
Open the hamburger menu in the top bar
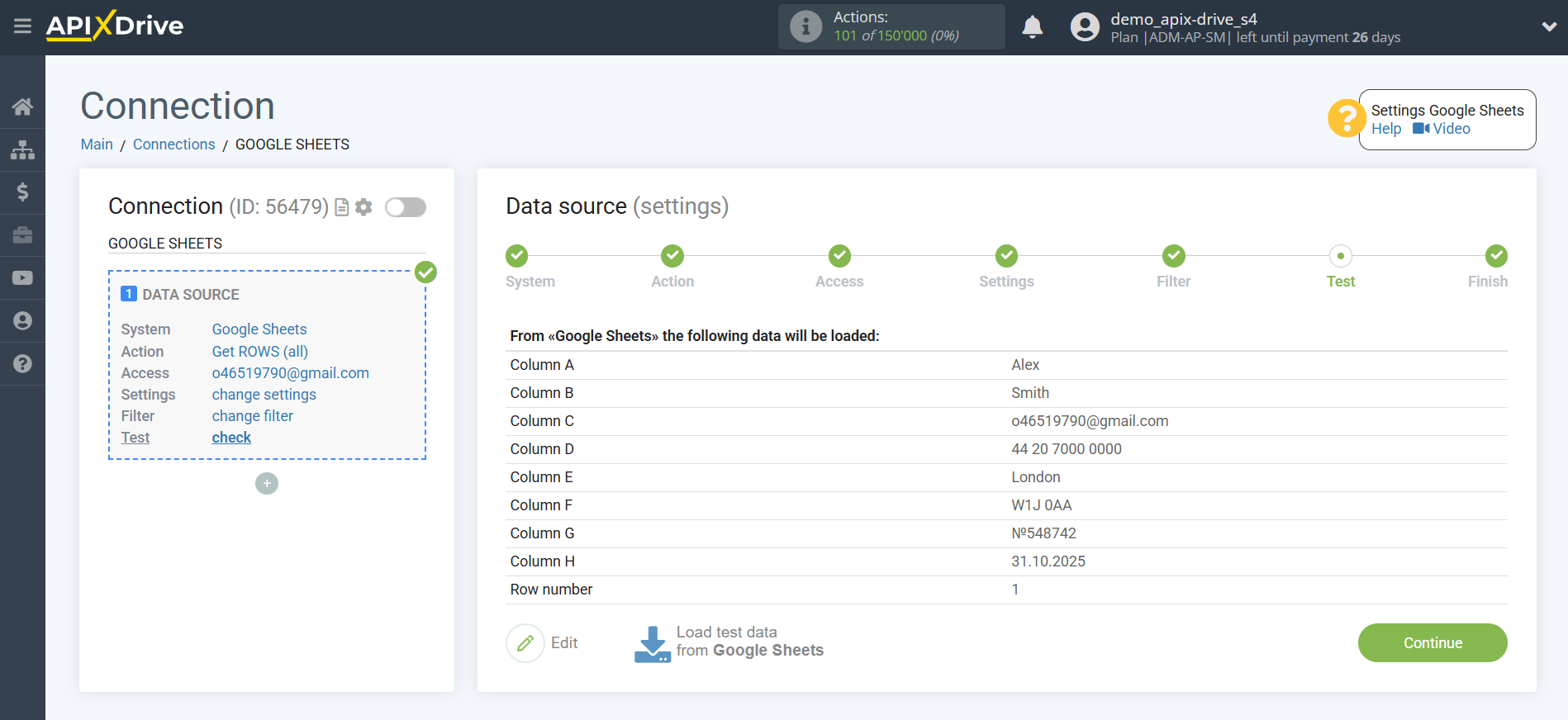point(22,26)
